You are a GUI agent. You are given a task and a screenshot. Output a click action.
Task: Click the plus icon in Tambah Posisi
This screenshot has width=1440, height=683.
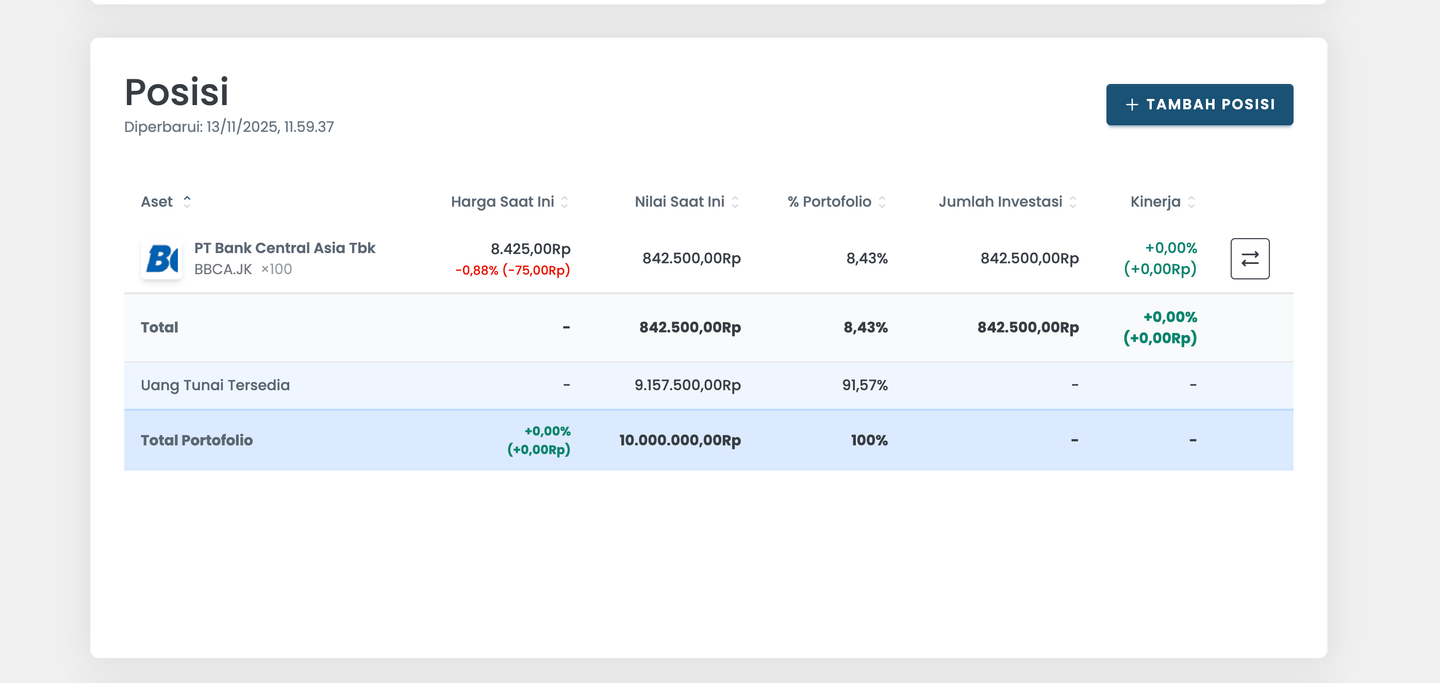click(x=1132, y=105)
